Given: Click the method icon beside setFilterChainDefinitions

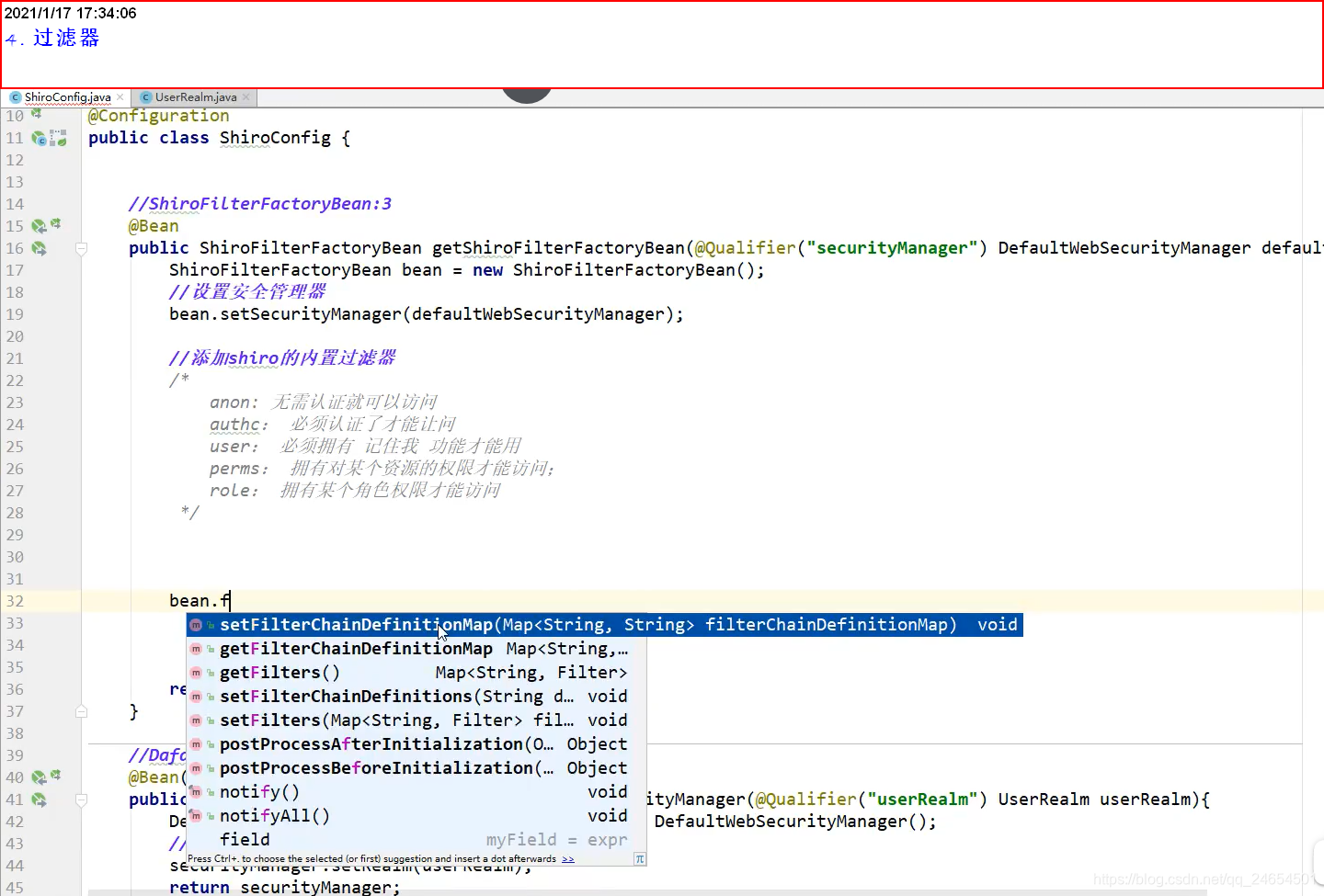Looking at the screenshot, I should (196, 697).
